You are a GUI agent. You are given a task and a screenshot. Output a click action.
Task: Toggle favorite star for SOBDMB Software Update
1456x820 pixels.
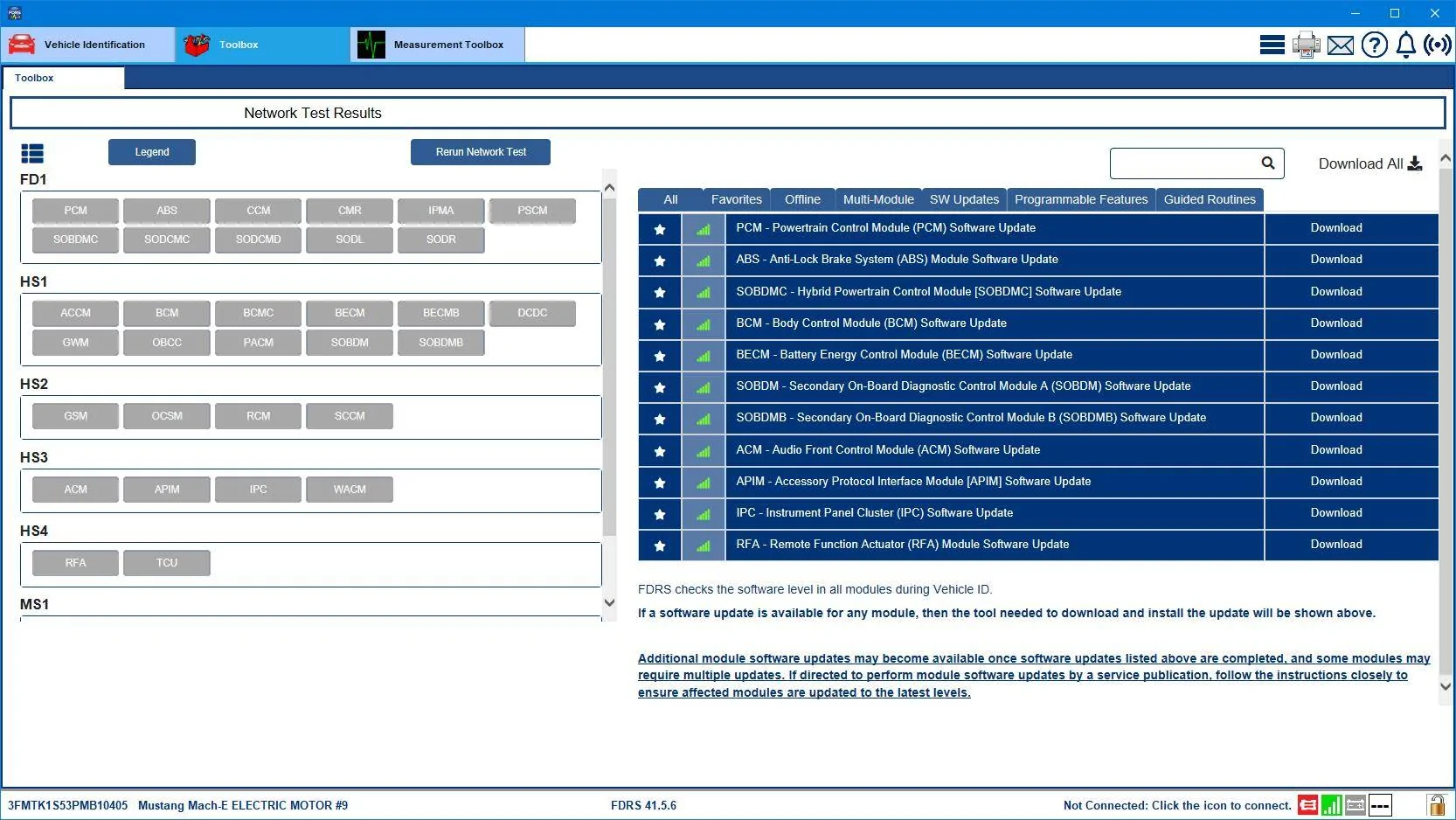(x=660, y=419)
